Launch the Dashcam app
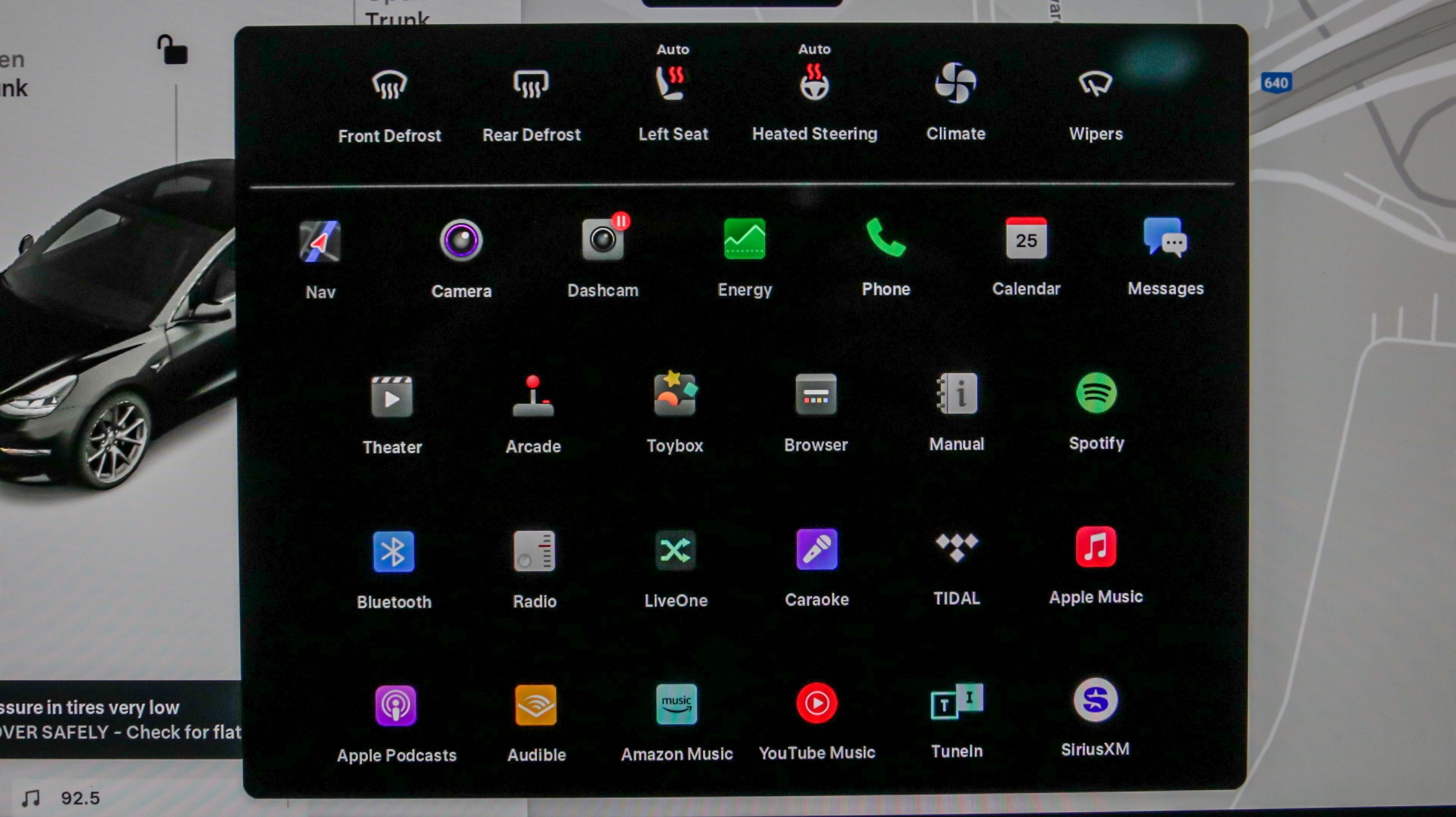Screen dimensions: 1456x817 coord(603,240)
